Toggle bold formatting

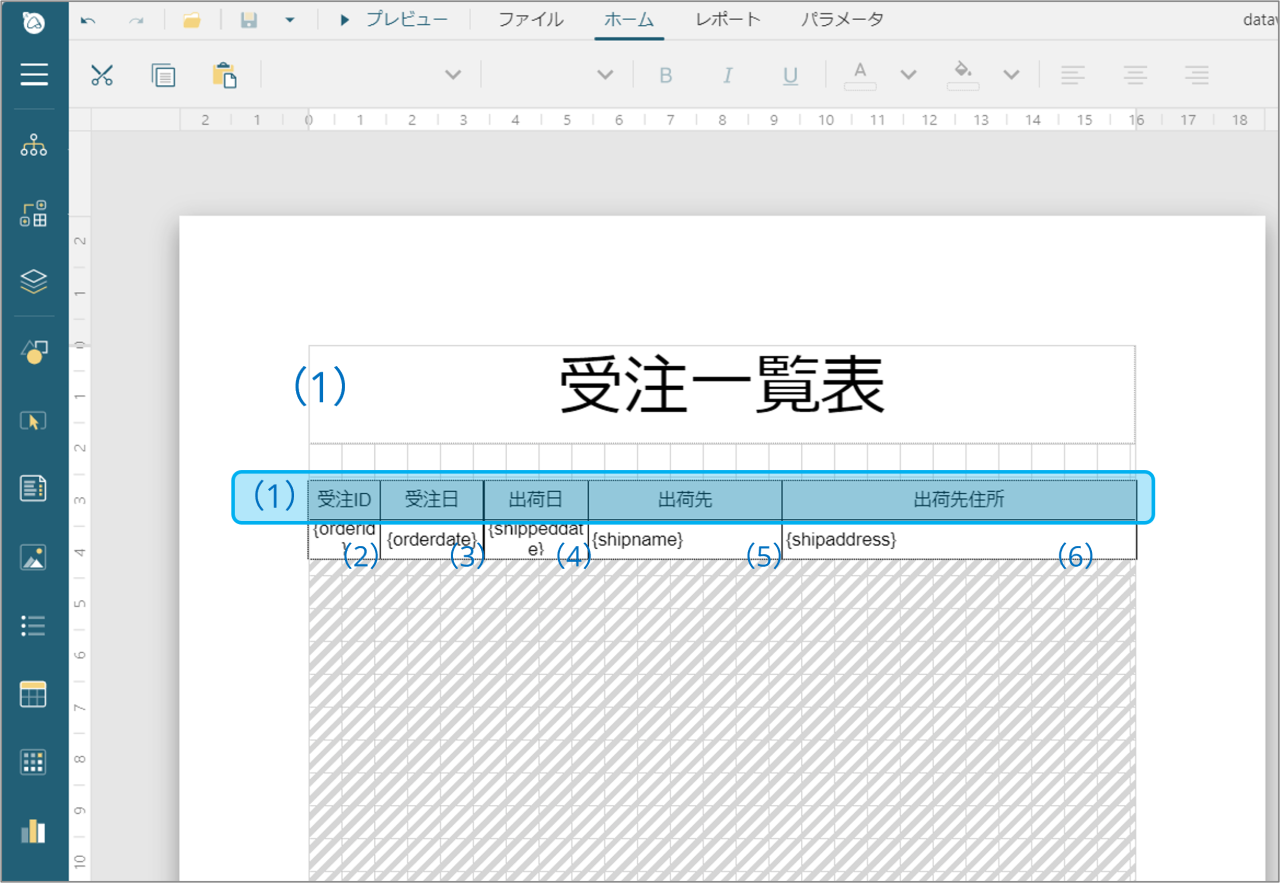(666, 75)
